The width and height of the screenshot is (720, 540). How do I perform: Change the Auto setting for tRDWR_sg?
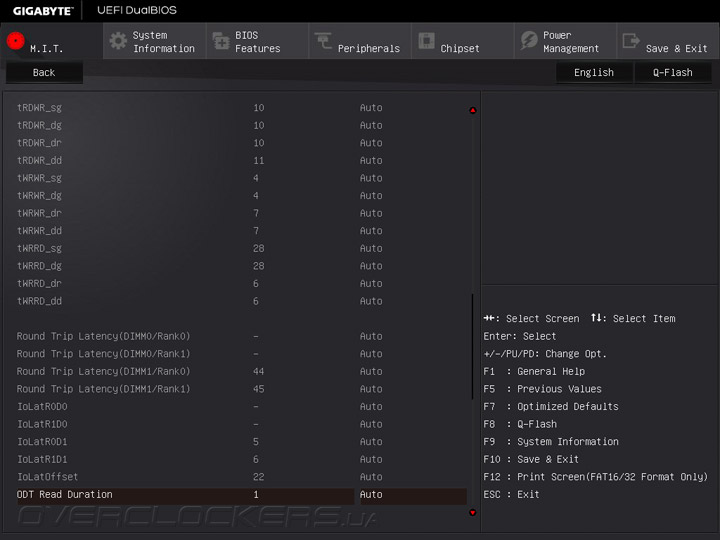click(371, 108)
